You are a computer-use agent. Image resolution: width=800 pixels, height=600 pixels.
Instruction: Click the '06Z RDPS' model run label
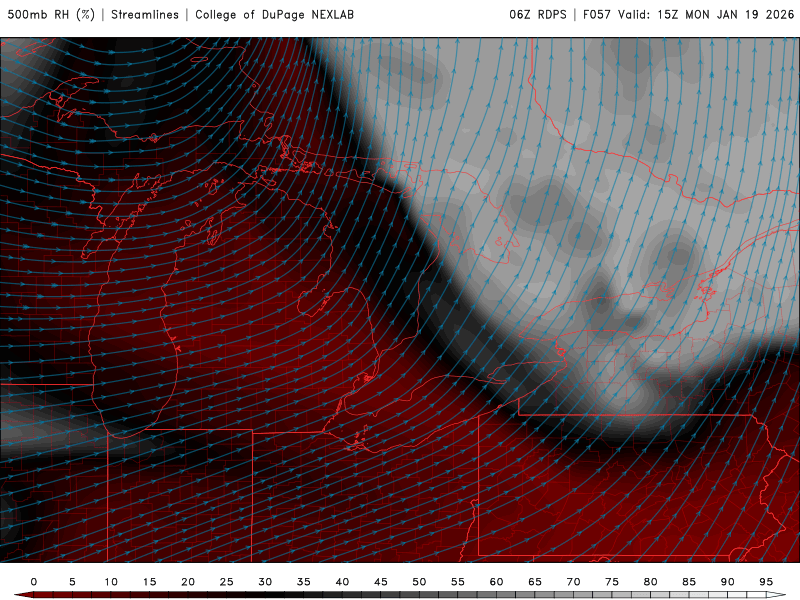pyautogui.click(x=538, y=14)
